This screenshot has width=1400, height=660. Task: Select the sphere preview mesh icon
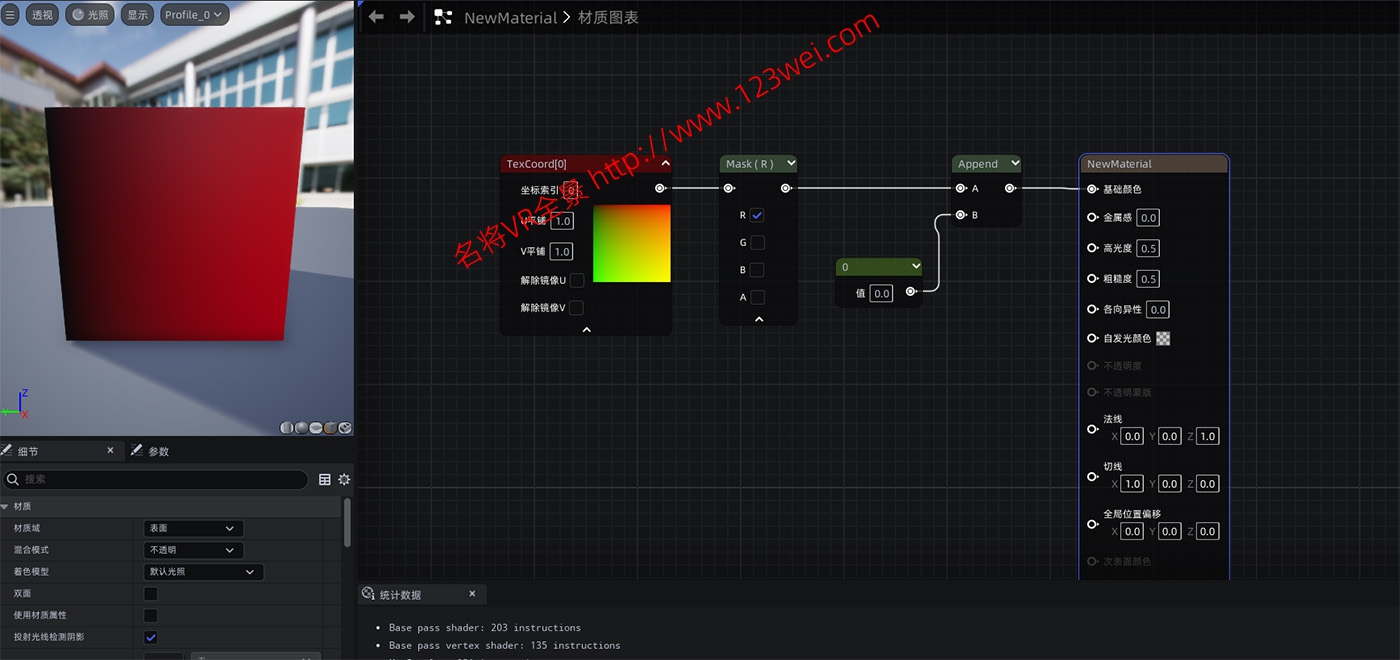(x=301, y=427)
